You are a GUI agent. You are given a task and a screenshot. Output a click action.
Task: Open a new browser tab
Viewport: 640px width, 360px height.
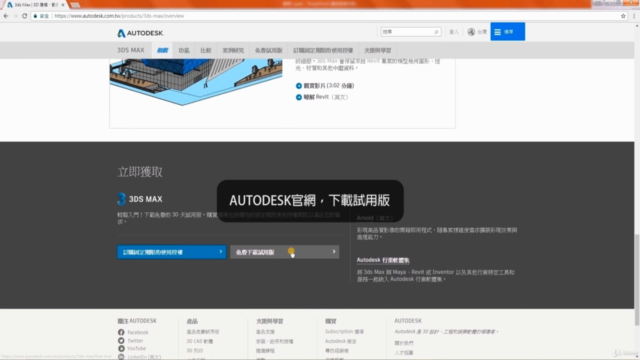tap(75, 5)
